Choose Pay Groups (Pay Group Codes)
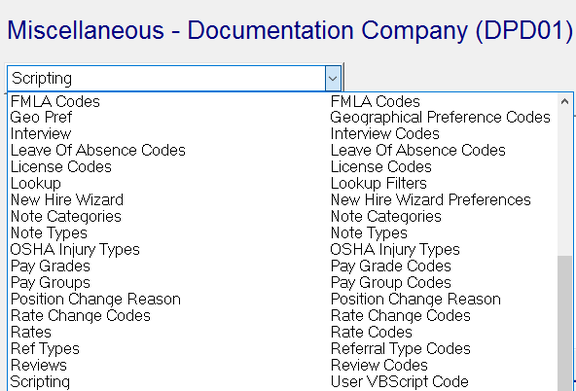Screen dimensions: 576x391 [x=282, y=283]
